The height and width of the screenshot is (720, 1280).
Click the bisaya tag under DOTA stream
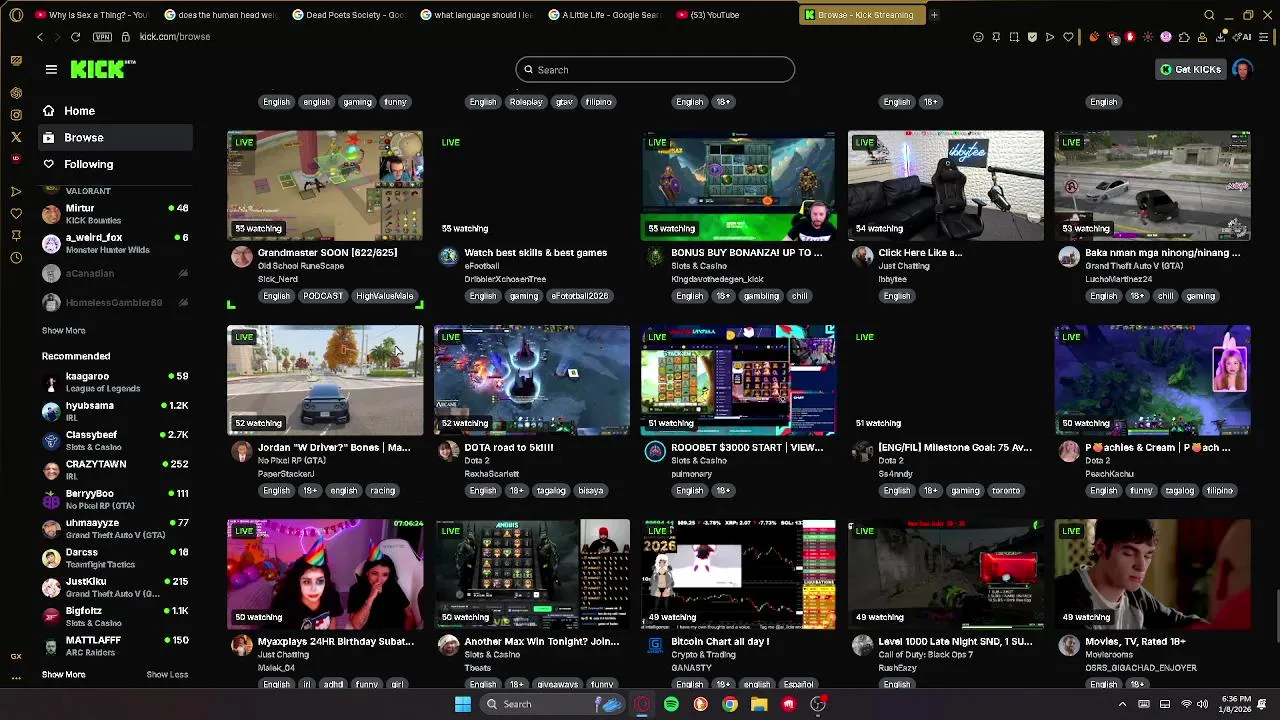click(x=590, y=491)
